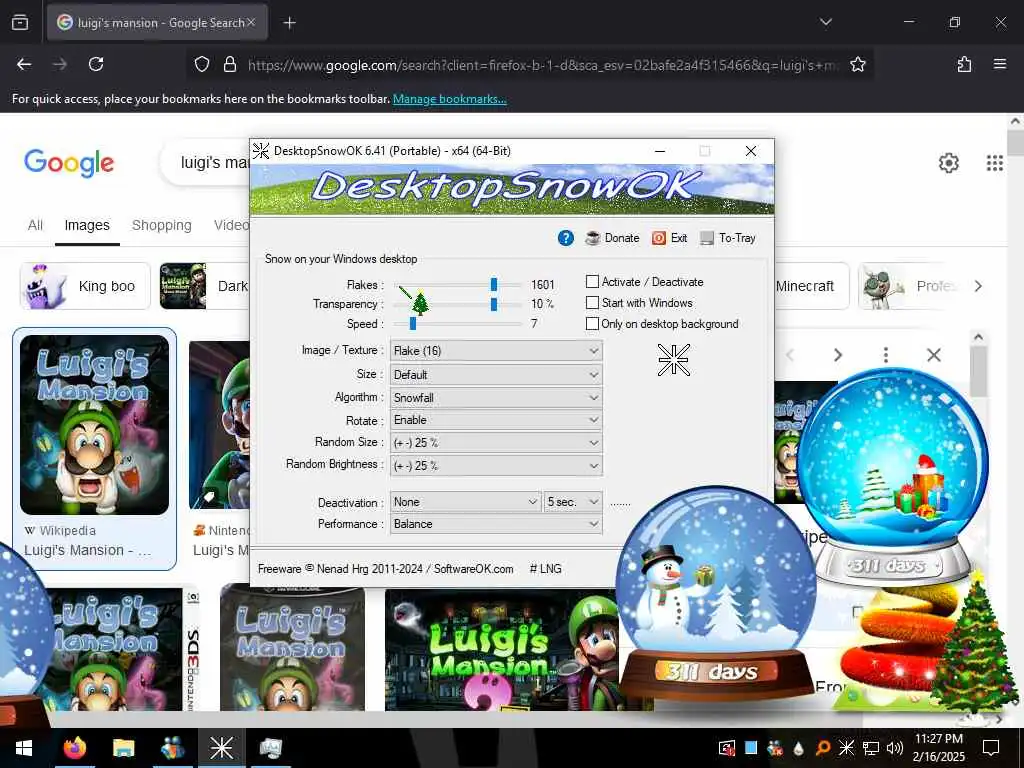Expand the Image / Texture dropdown showing Flake (16)
The height and width of the screenshot is (768, 1024).
496,351
